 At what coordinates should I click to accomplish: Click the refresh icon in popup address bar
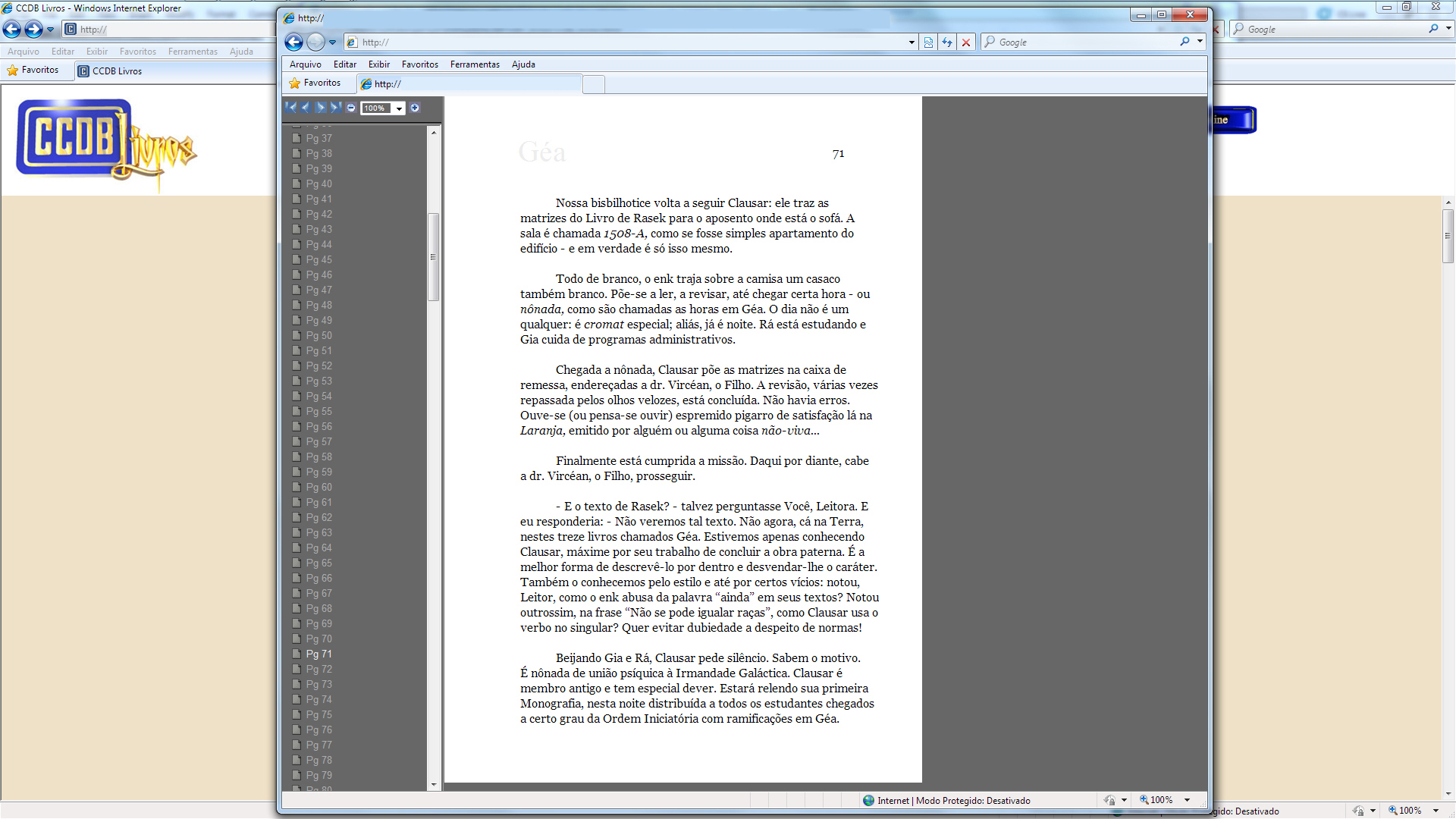point(947,42)
